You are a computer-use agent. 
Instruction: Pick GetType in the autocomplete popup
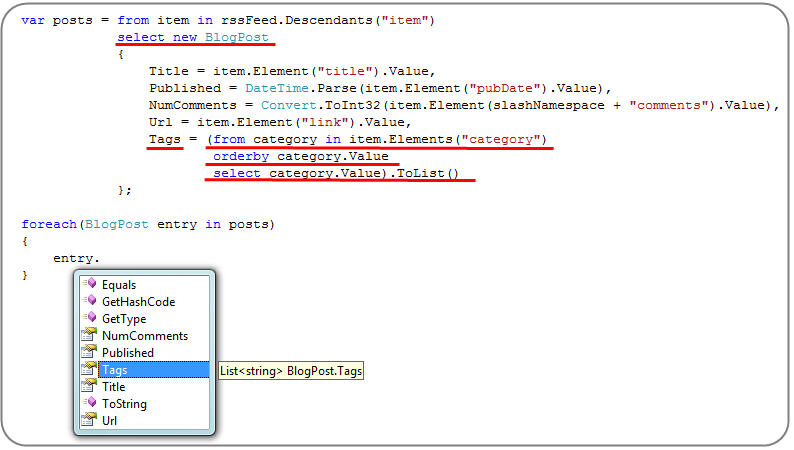(144, 319)
